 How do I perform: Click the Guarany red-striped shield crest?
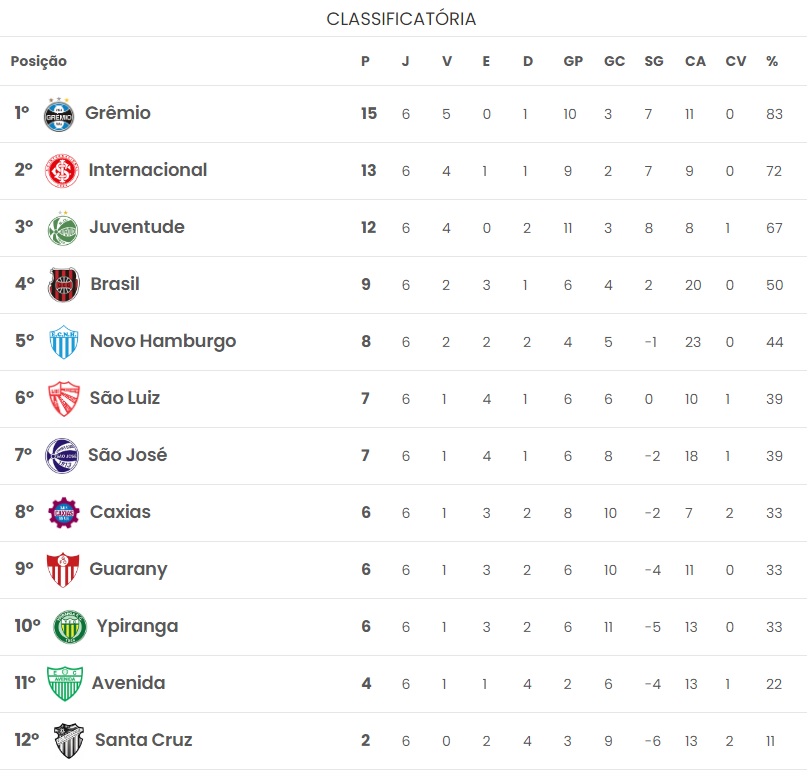click(63, 569)
